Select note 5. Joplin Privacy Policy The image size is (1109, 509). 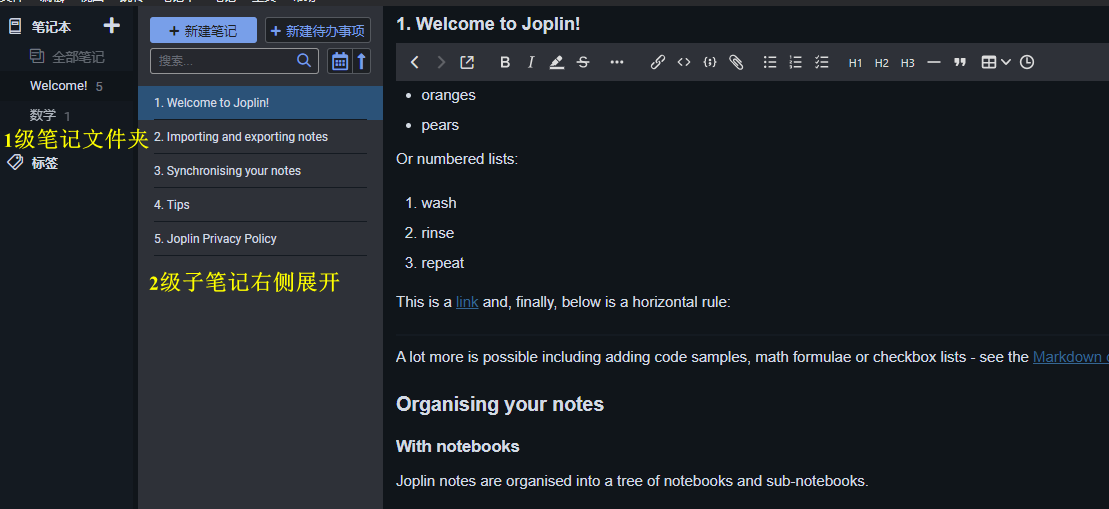[260, 238]
